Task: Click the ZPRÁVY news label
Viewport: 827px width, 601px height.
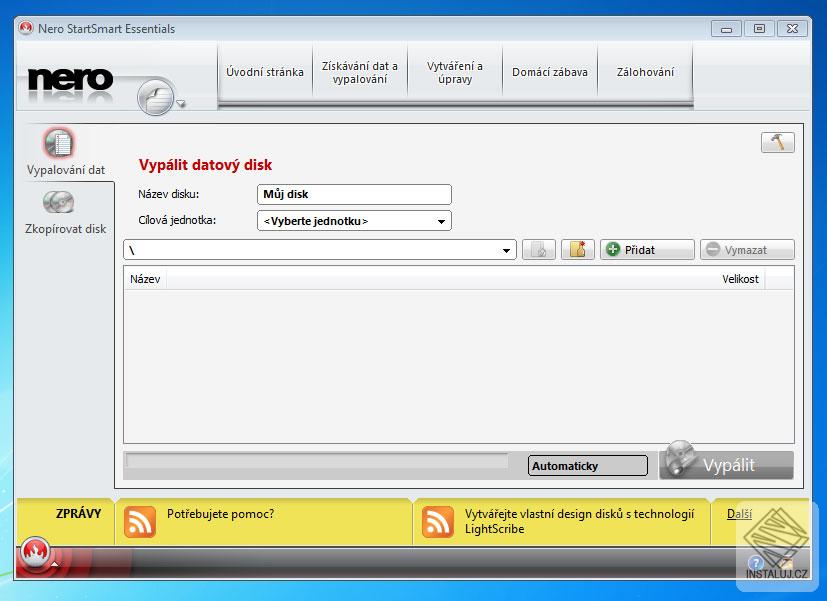Action: pyautogui.click(x=78, y=513)
